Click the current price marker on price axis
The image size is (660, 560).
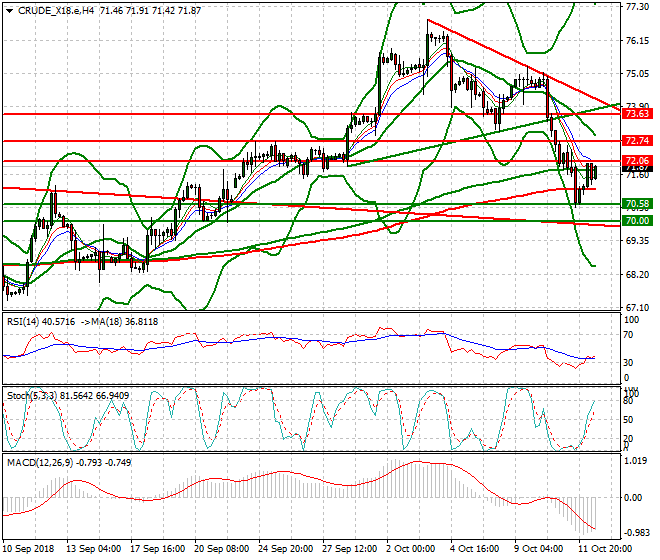click(x=637, y=168)
